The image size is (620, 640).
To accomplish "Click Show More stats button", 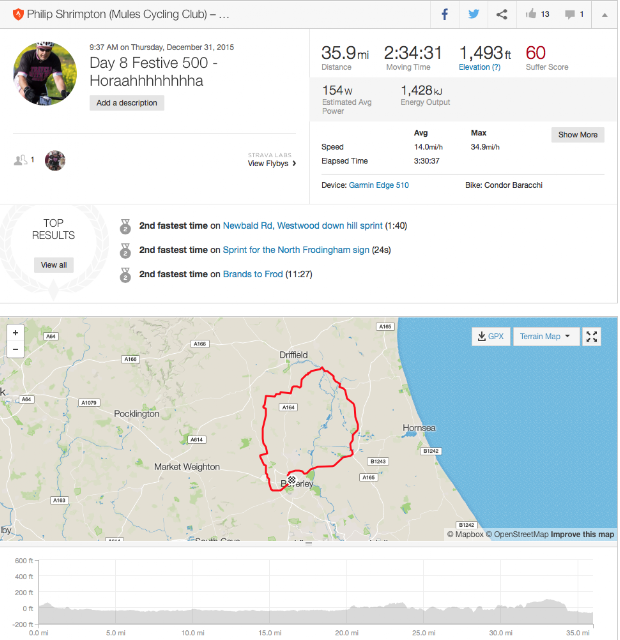I will [x=577, y=135].
